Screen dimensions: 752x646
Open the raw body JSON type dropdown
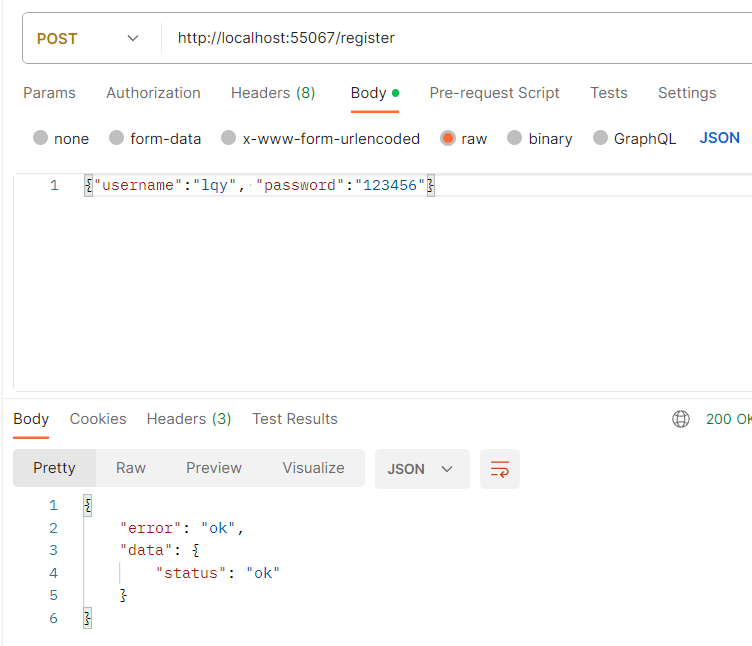pos(719,138)
